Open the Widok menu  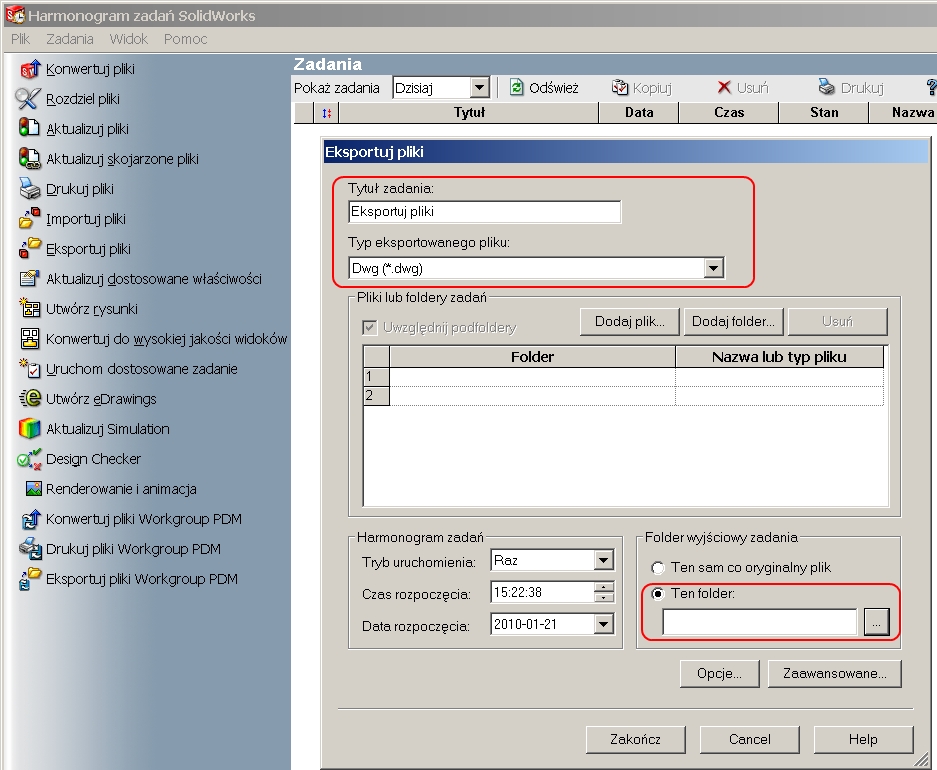click(128, 39)
